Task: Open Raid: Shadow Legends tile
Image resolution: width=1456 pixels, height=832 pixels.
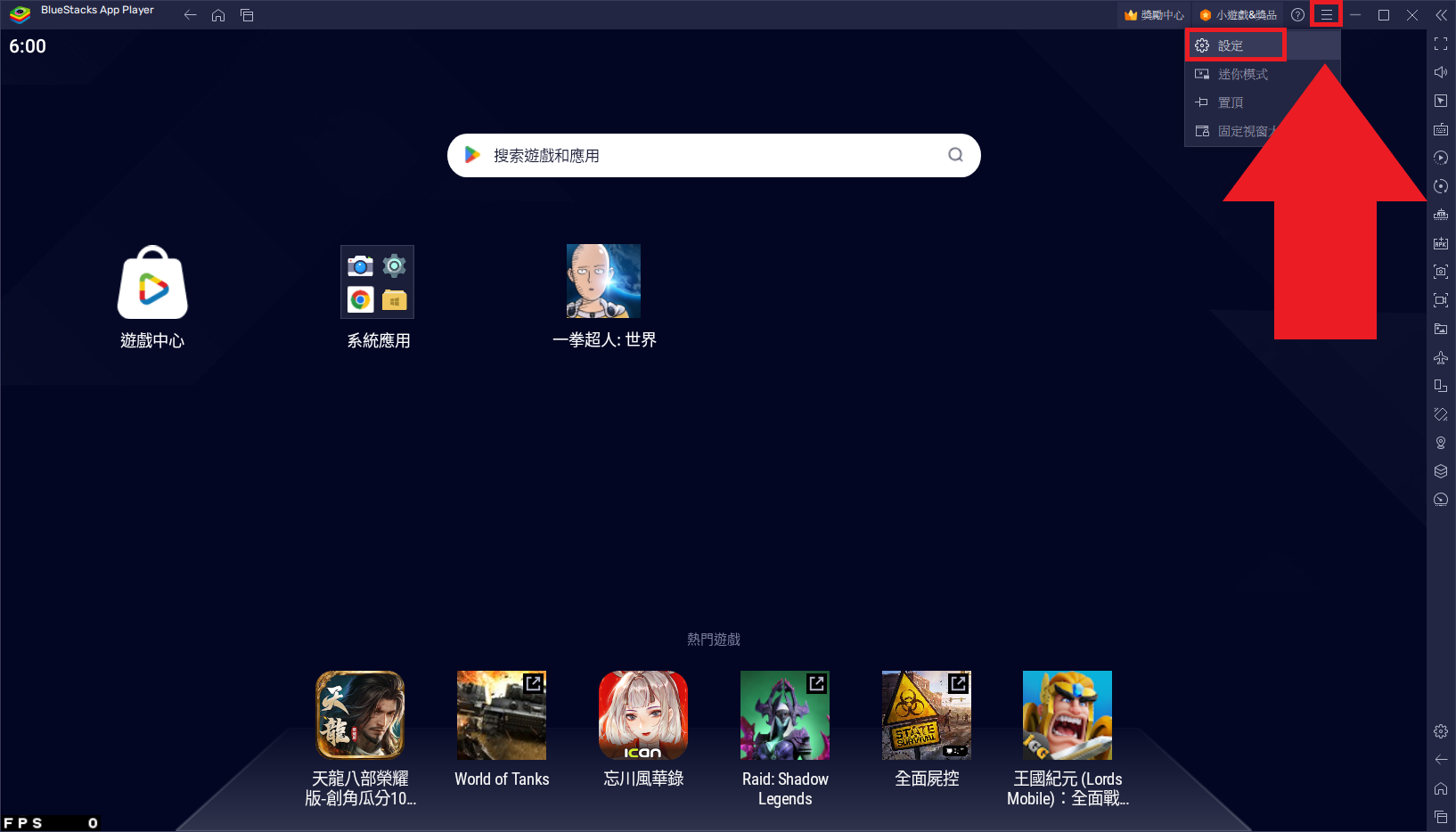Action: pyautogui.click(x=785, y=739)
